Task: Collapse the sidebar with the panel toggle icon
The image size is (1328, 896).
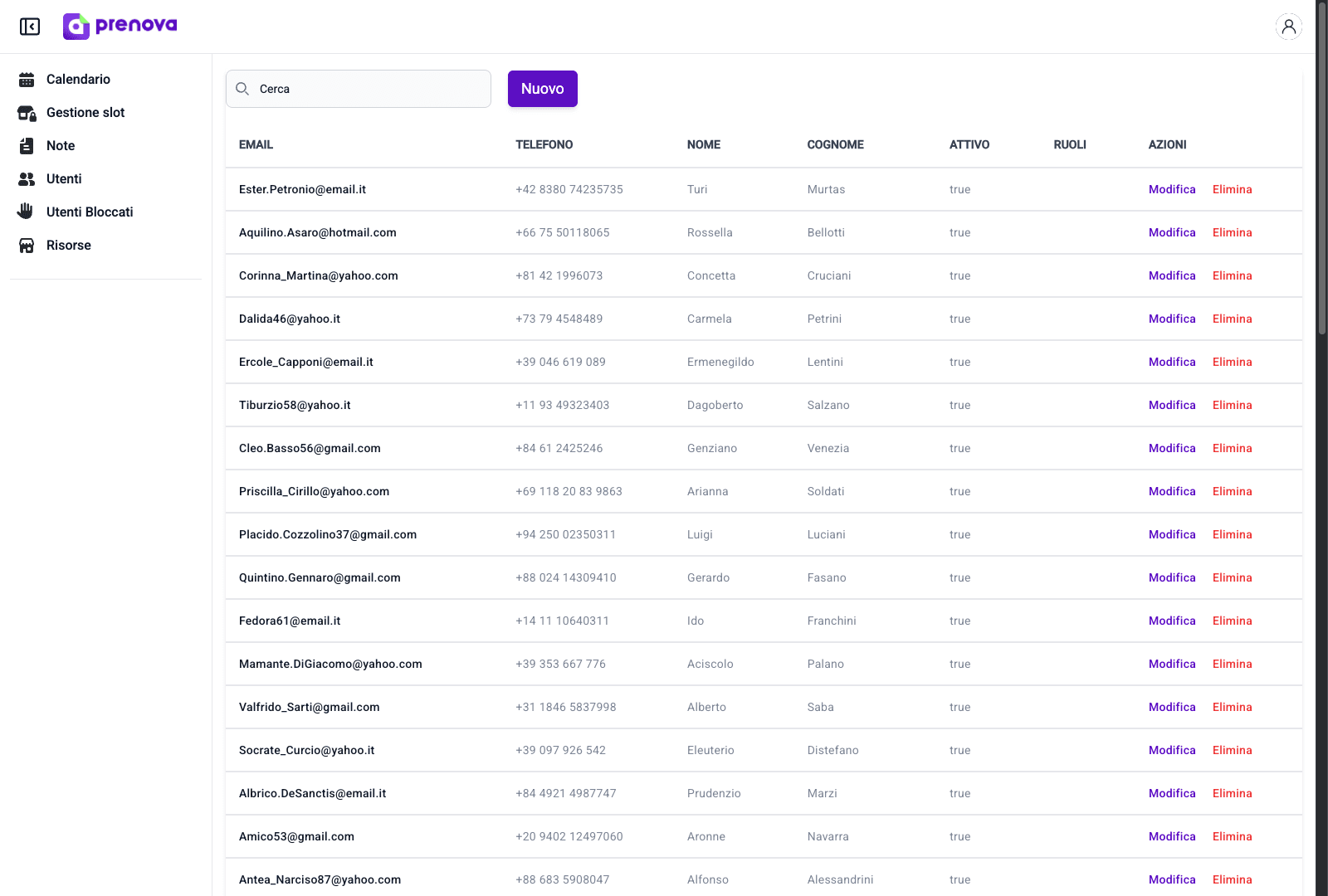Action: pyautogui.click(x=30, y=27)
